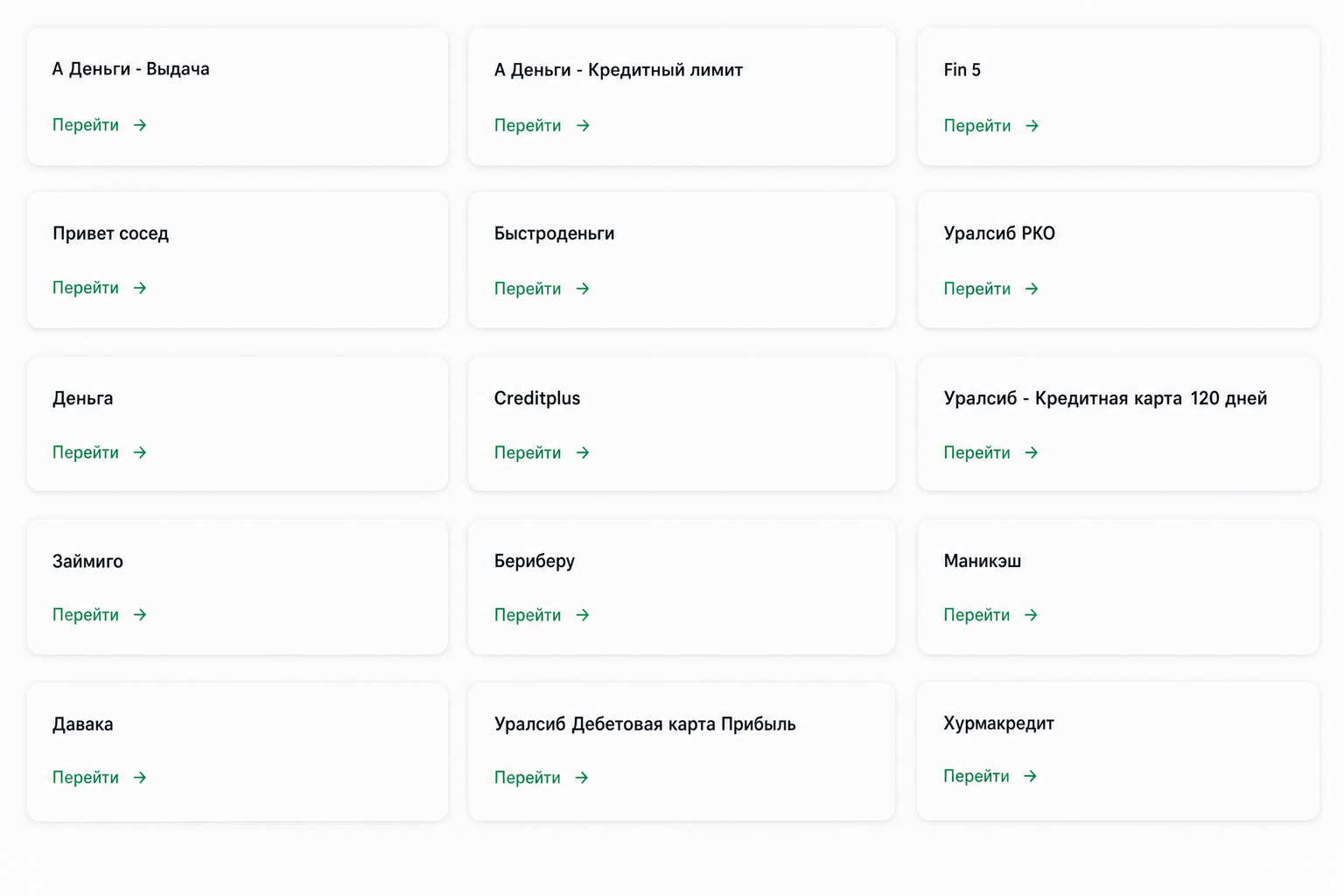Click the arrow icon in the Маникэш card
1344x896 pixels.
tap(1032, 615)
